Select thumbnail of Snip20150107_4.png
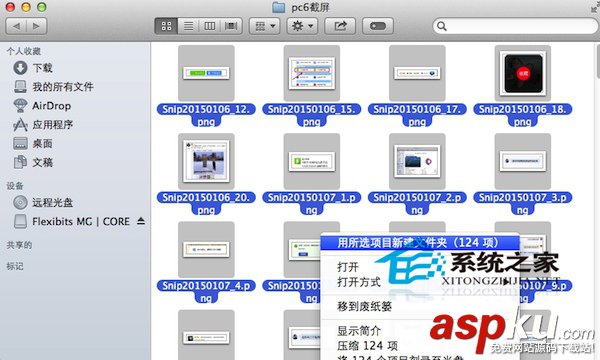This screenshot has height=360, width=600. [x=206, y=249]
